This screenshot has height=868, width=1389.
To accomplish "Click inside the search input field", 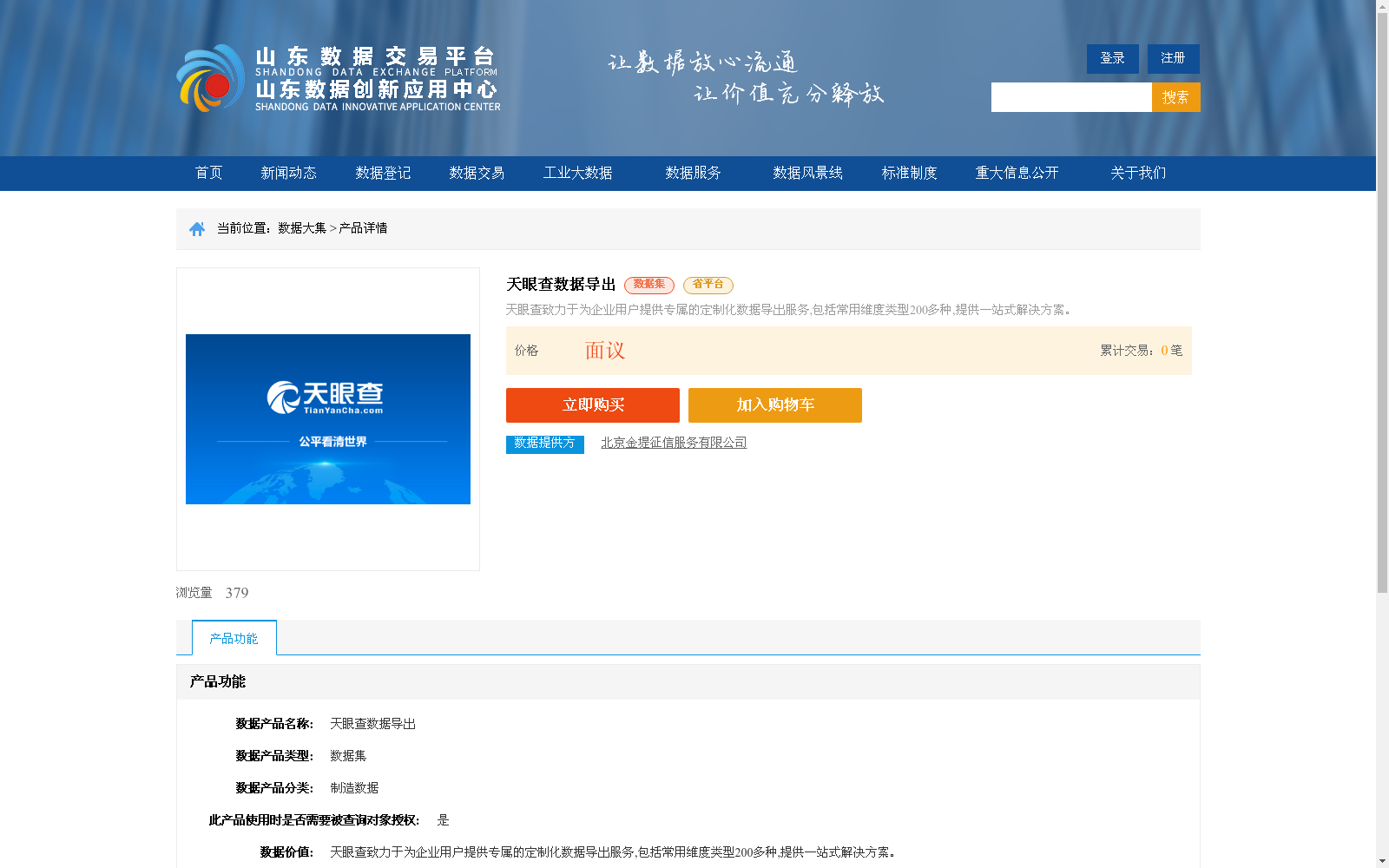I will (x=1071, y=97).
